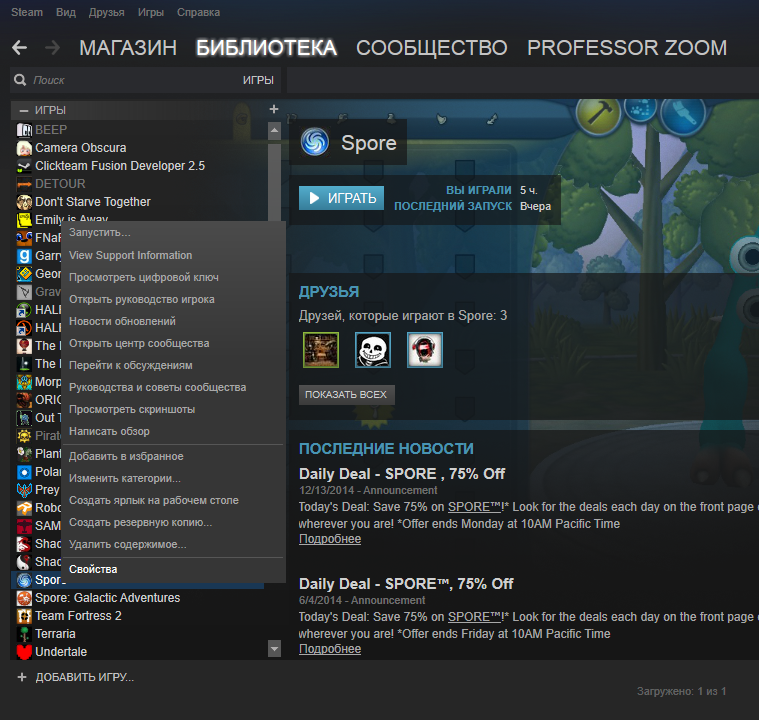759x720 pixels.
Task: Click the Spore: Galactic Adventures icon
Action: [24, 598]
